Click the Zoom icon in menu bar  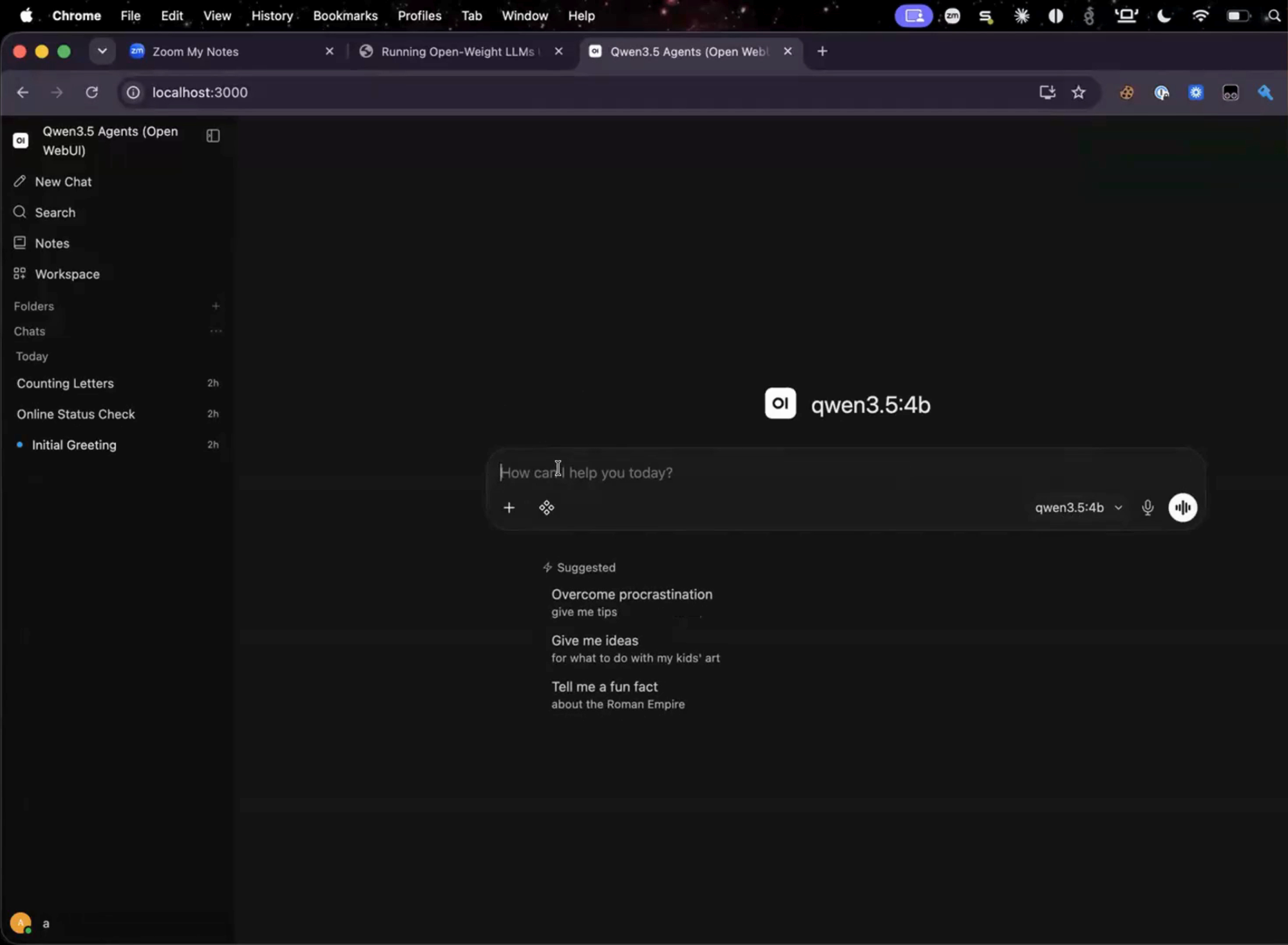(952, 15)
